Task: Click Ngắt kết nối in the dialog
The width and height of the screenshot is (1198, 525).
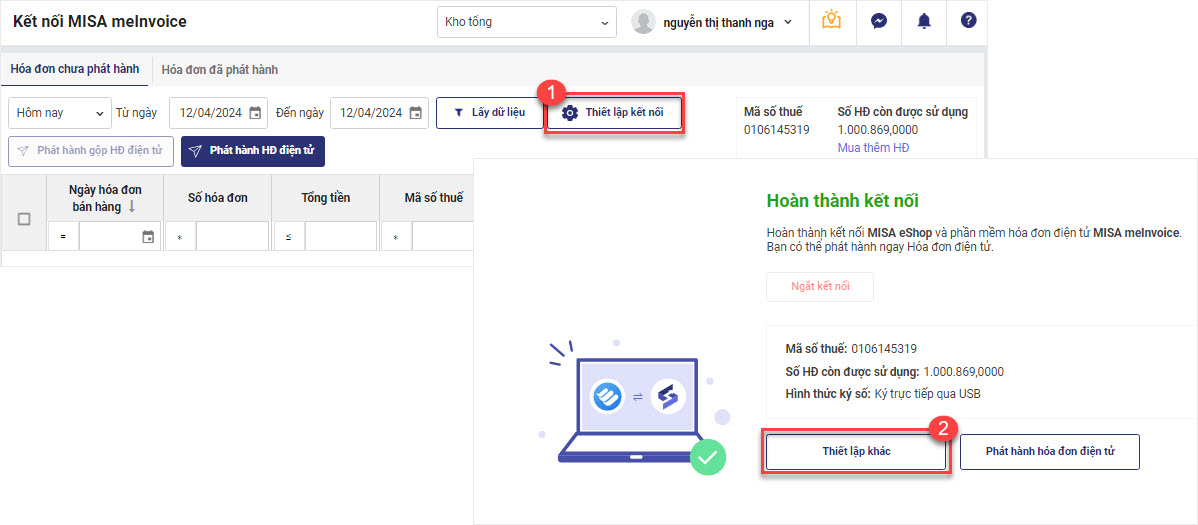Action: [820, 287]
